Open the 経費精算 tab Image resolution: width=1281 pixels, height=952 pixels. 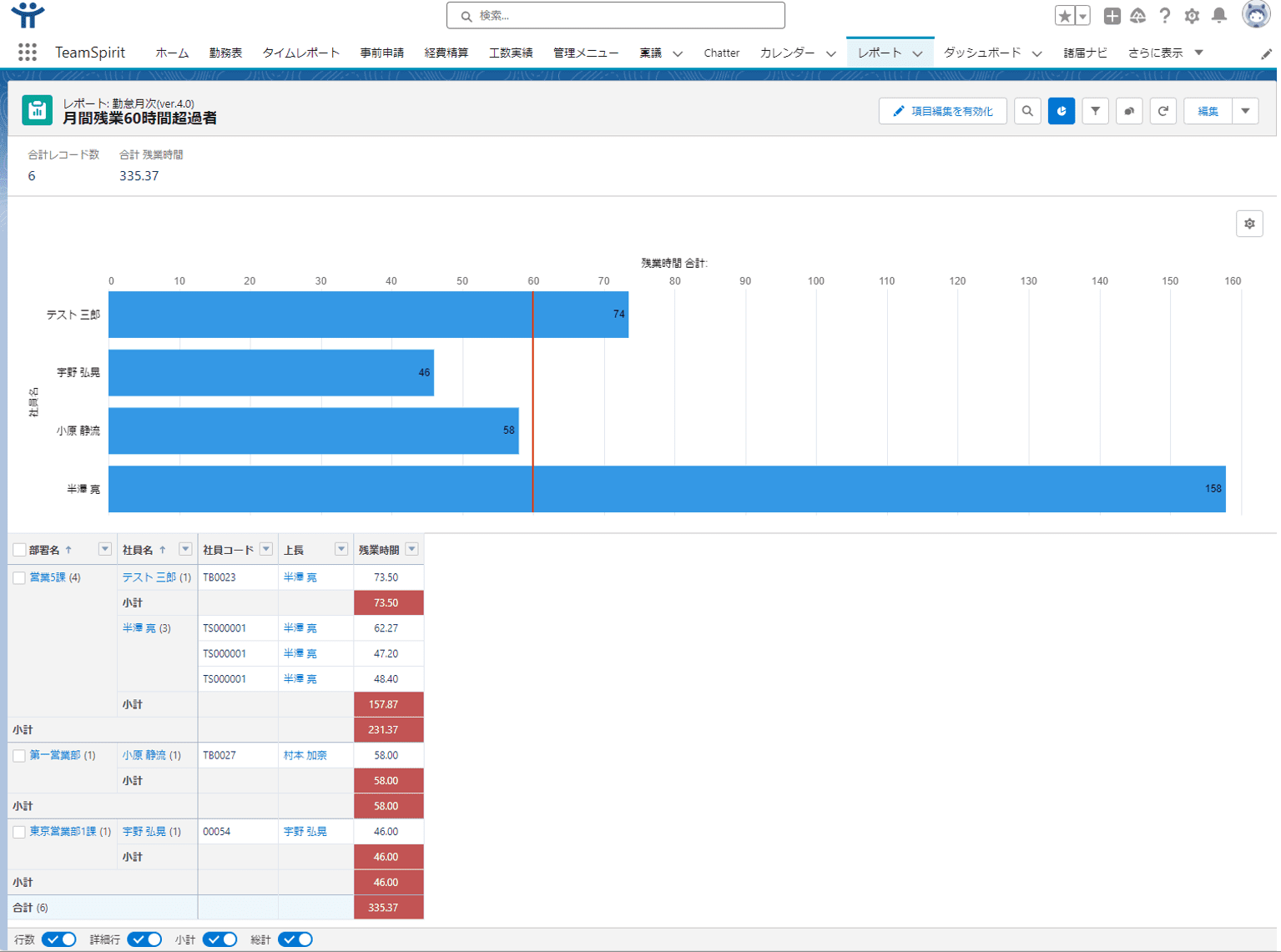point(446,53)
